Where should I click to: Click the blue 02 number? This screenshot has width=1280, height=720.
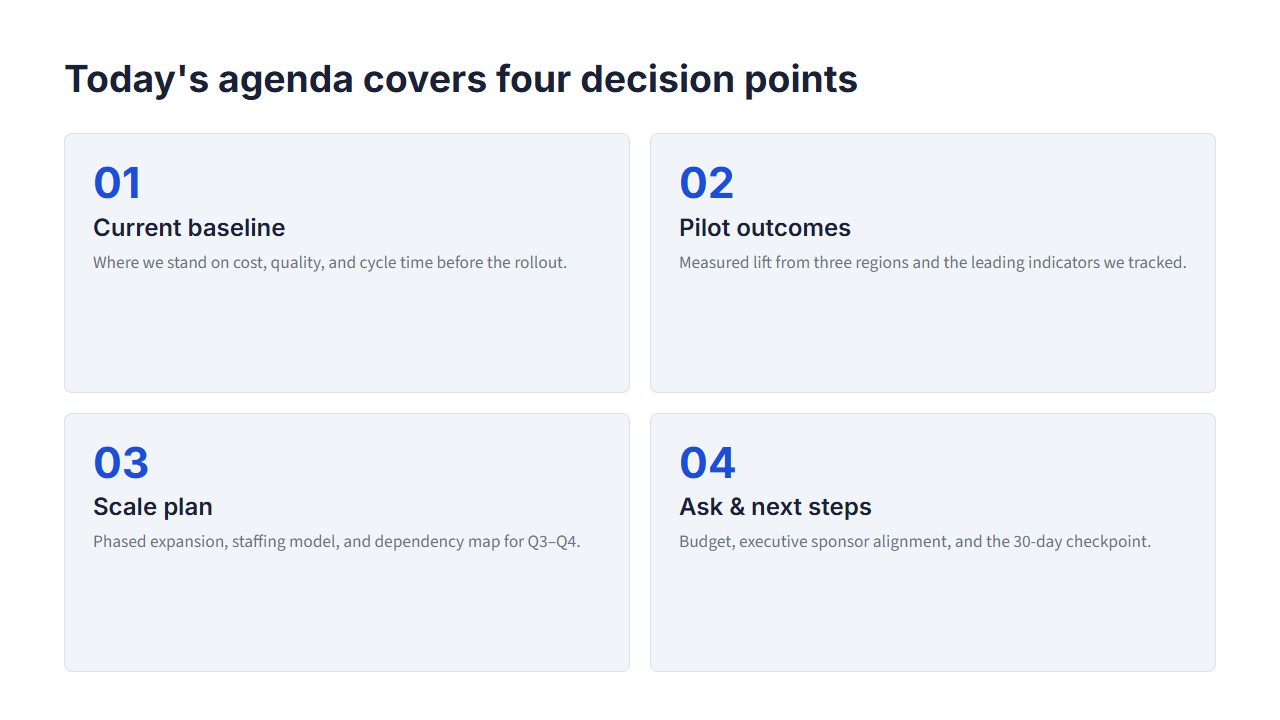click(x=706, y=183)
